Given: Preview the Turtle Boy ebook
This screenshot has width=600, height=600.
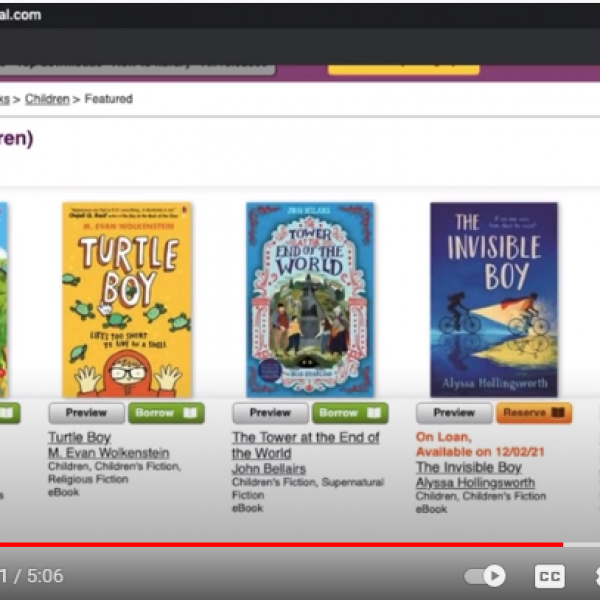Looking at the screenshot, I should [x=86, y=413].
